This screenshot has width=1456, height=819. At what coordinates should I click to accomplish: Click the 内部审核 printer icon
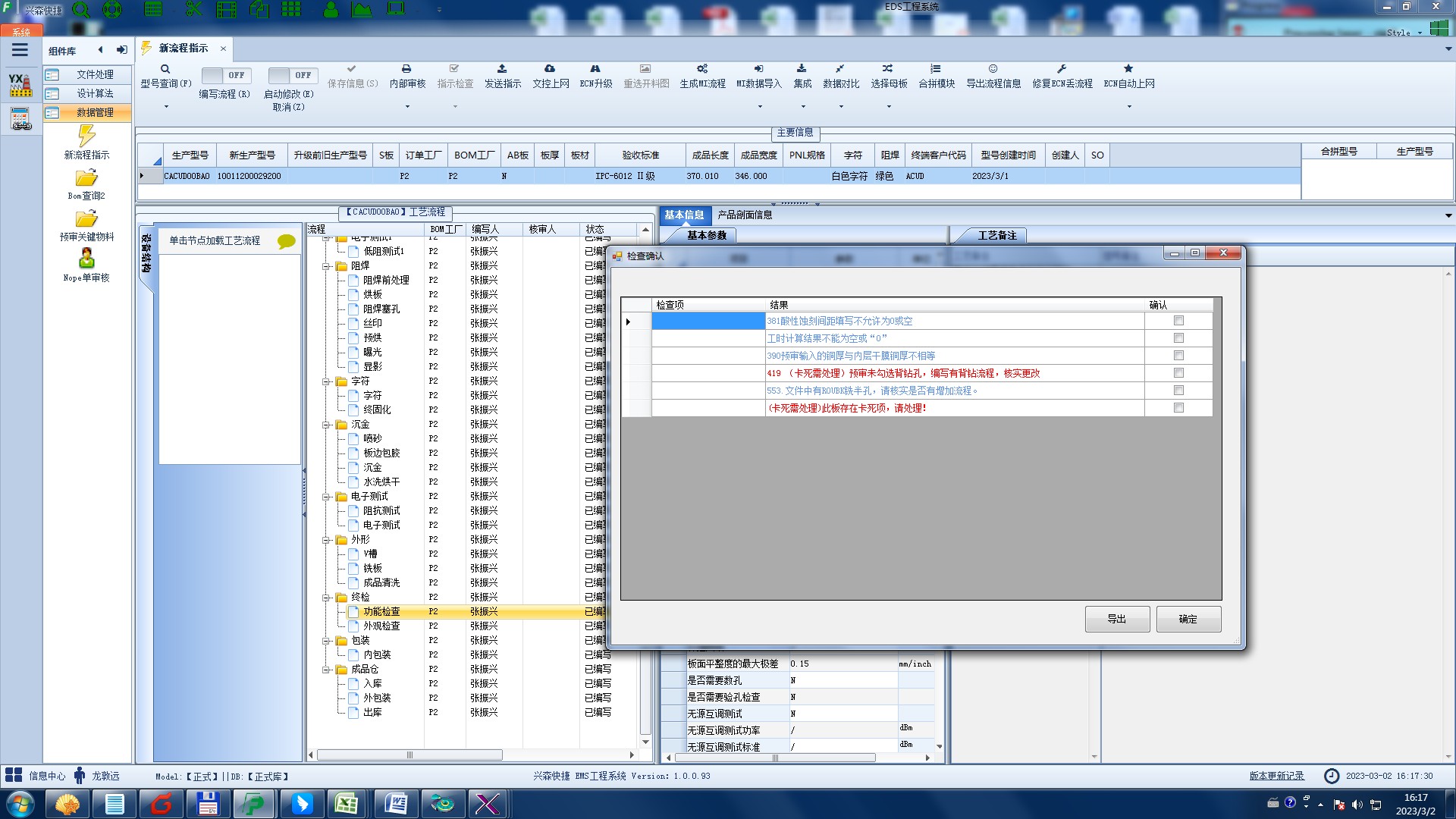pos(406,69)
